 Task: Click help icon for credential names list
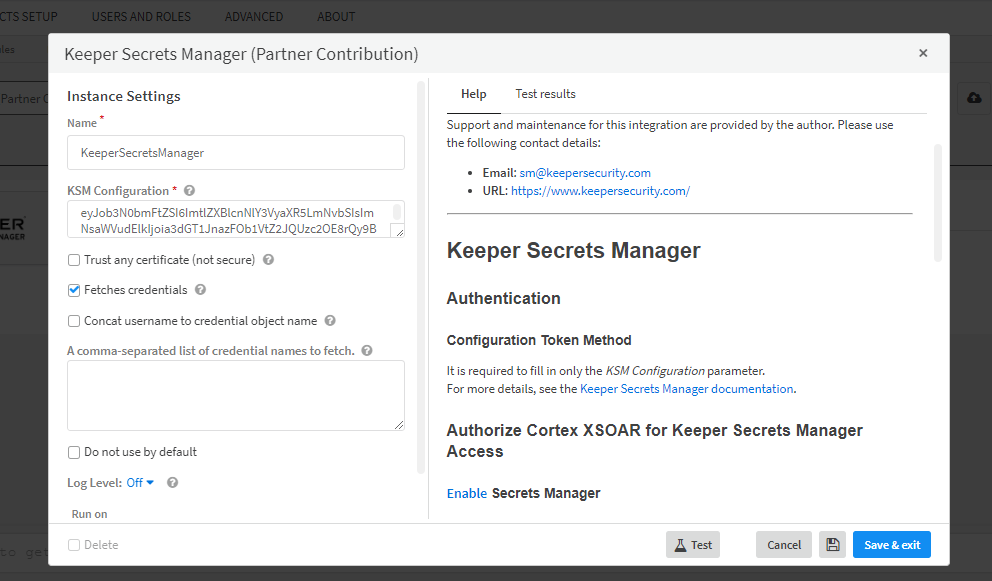pyautogui.click(x=367, y=351)
